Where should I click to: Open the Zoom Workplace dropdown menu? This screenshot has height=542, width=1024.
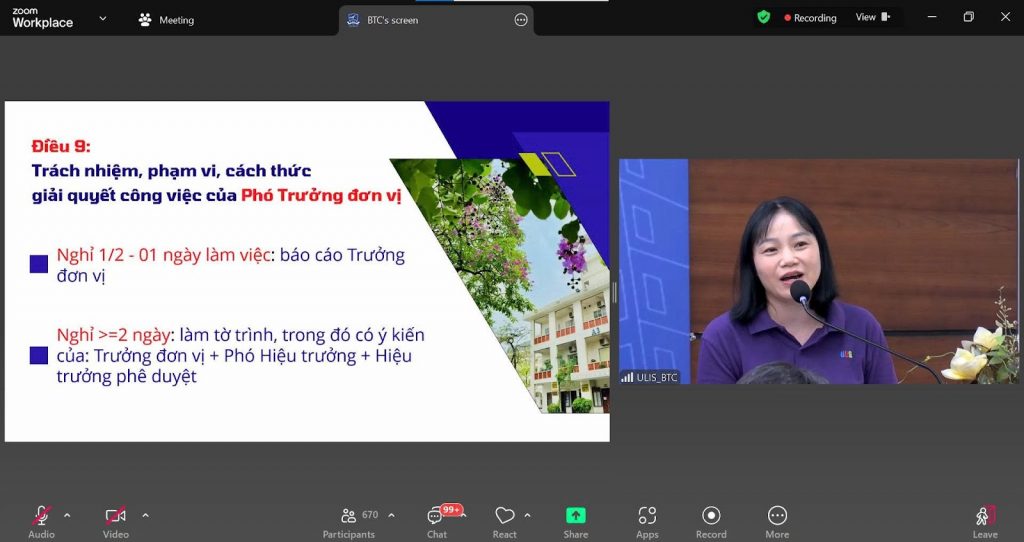click(102, 19)
